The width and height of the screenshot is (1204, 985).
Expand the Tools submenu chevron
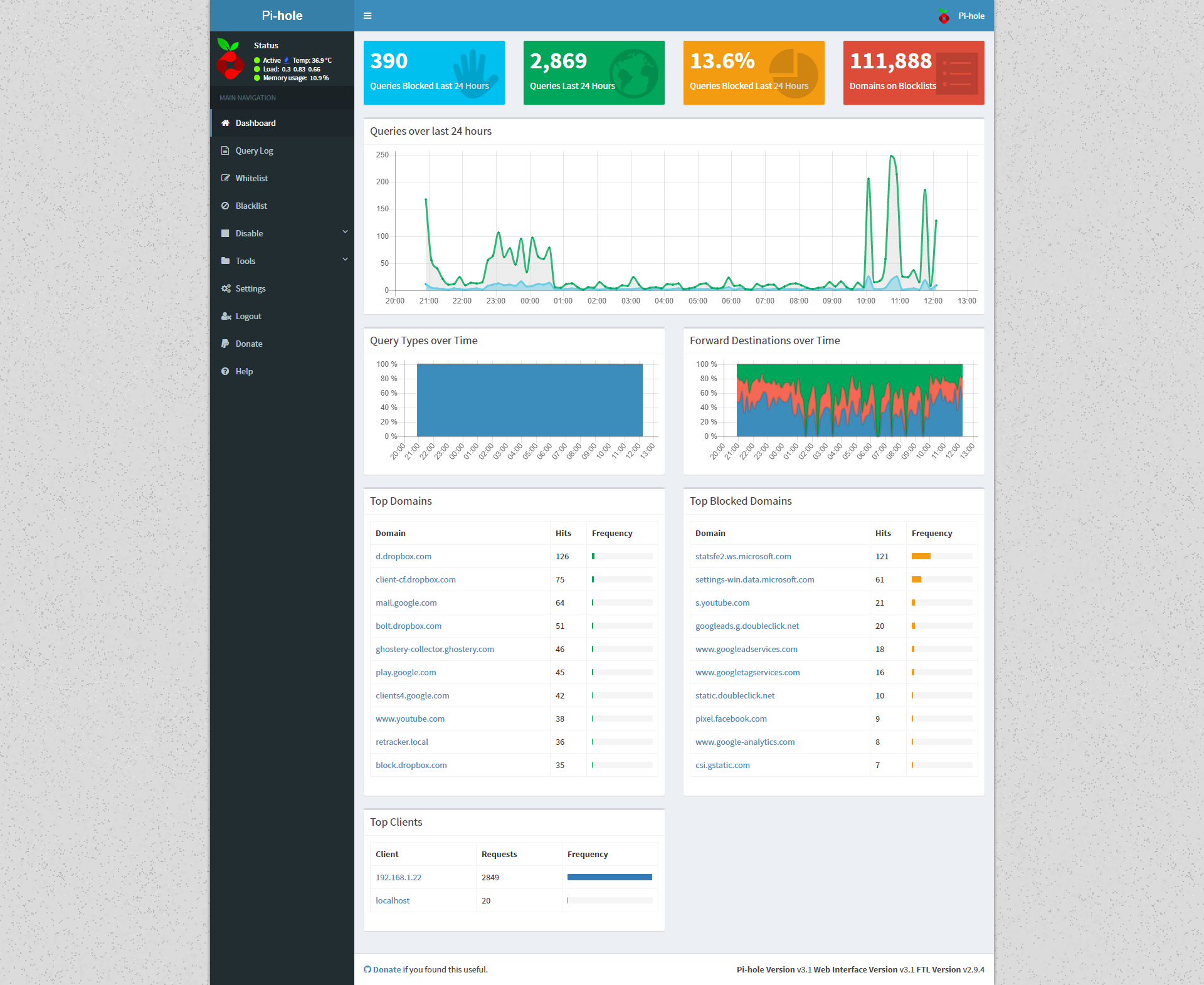pos(345,260)
